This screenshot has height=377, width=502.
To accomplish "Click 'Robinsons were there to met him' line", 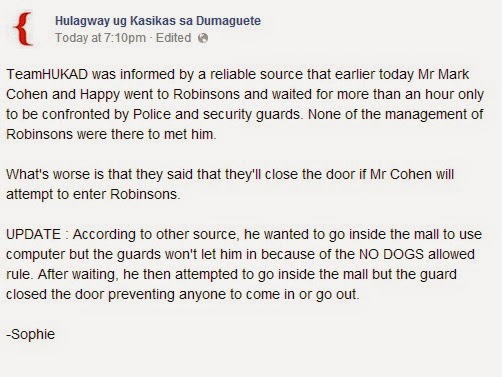I will (x=111, y=134).
